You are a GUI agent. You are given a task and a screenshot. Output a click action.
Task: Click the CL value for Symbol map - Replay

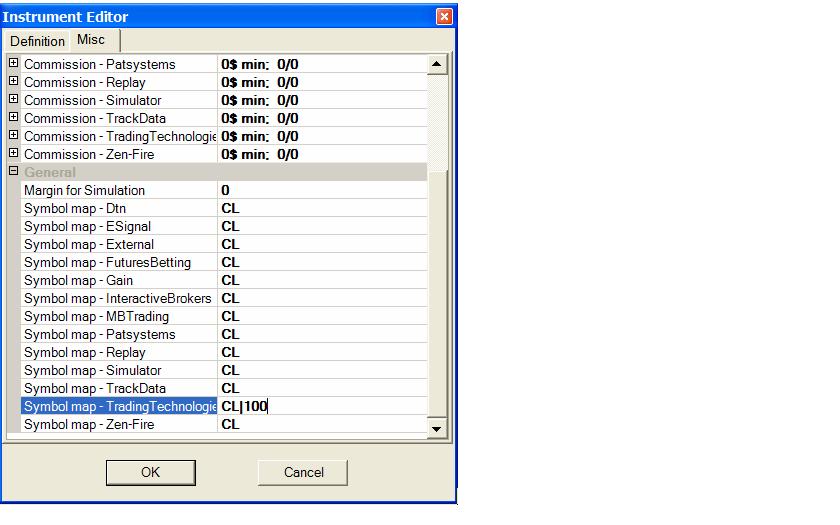click(230, 352)
